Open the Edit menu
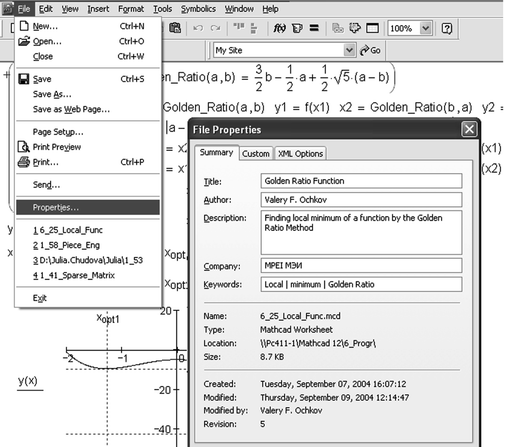Image resolution: width=505 pixels, height=447 pixels. [x=46, y=9]
